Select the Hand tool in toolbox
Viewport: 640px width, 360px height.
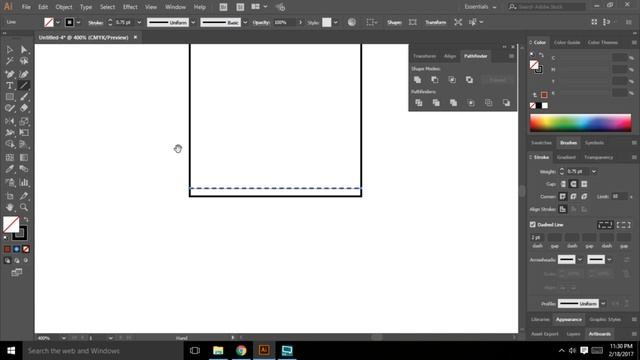click(9, 207)
